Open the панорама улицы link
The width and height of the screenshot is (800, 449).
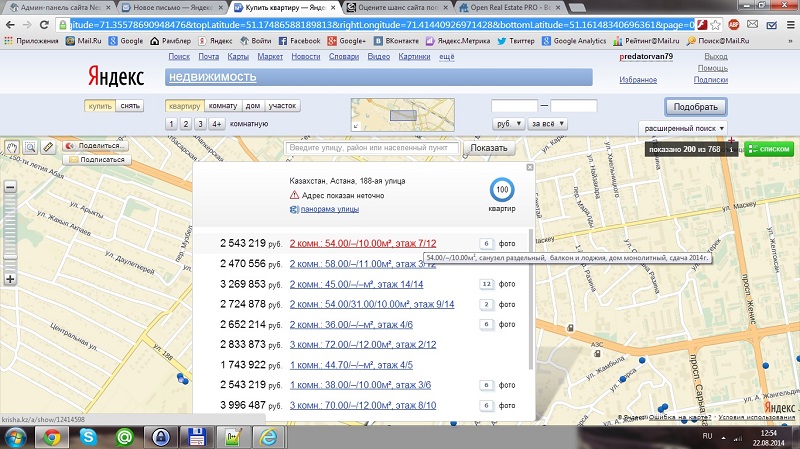click(x=330, y=209)
